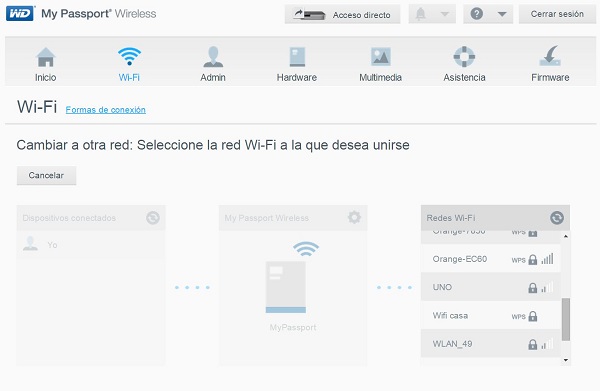Click the scroll up arrow in network list
Screen dimensions: 600x391
566,236
